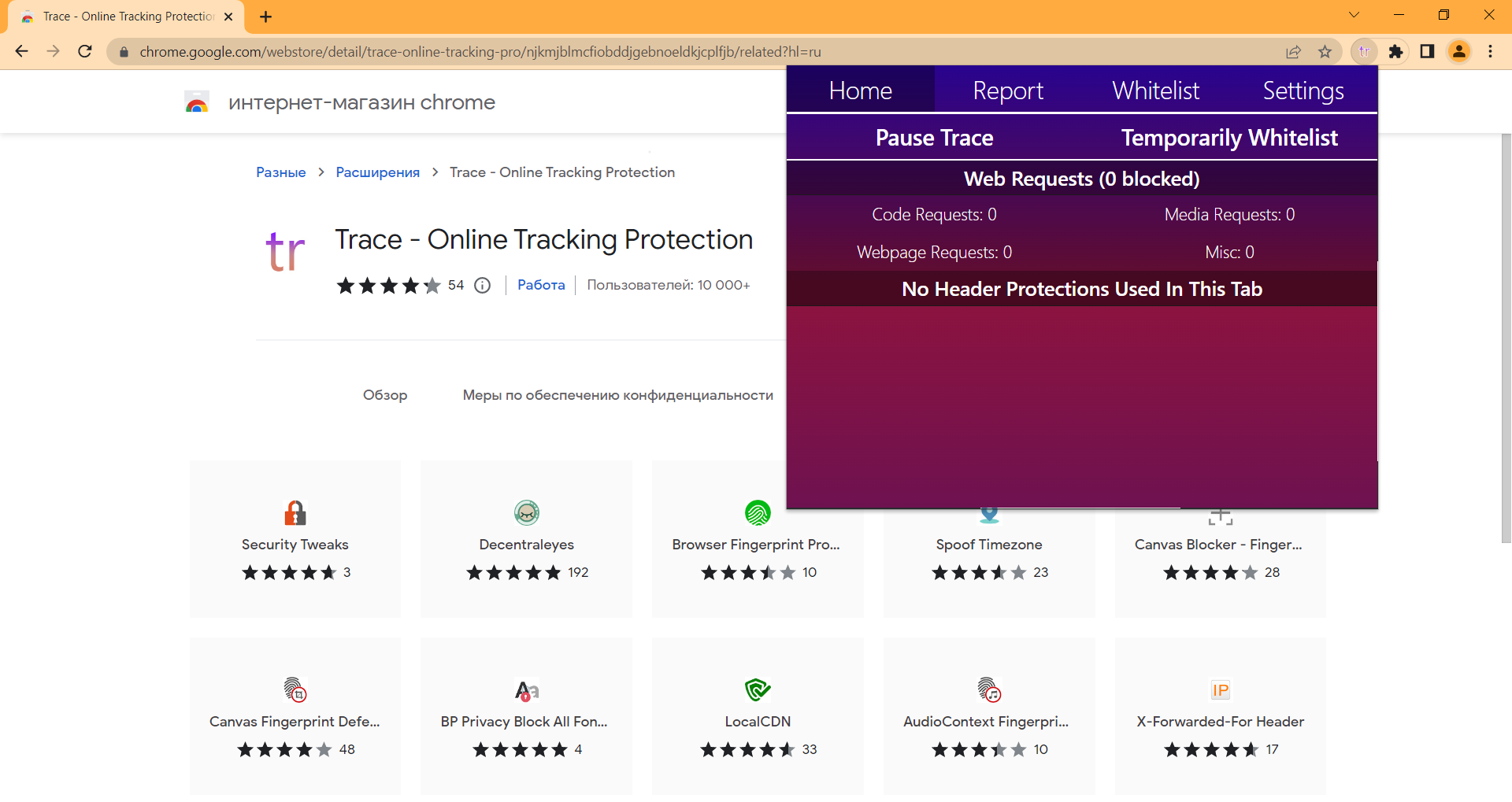Open the Работа category link
This screenshot has height=802, width=1512.
541,285
